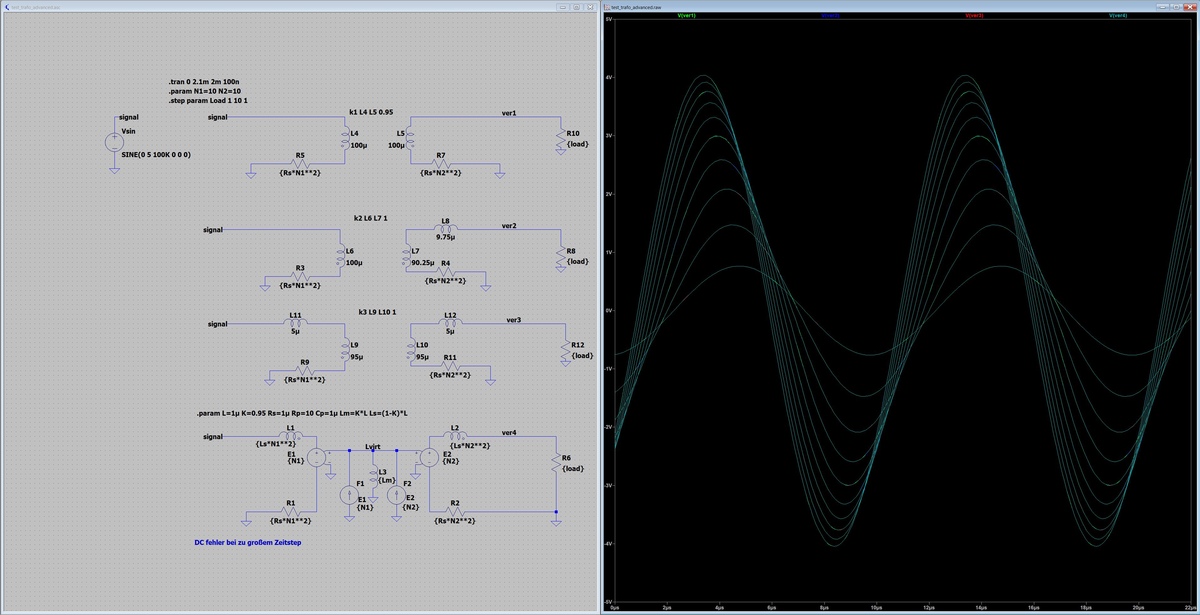Select the 9.75µ inductor L8
The height and width of the screenshot is (615, 1200).
click(444, 229)
